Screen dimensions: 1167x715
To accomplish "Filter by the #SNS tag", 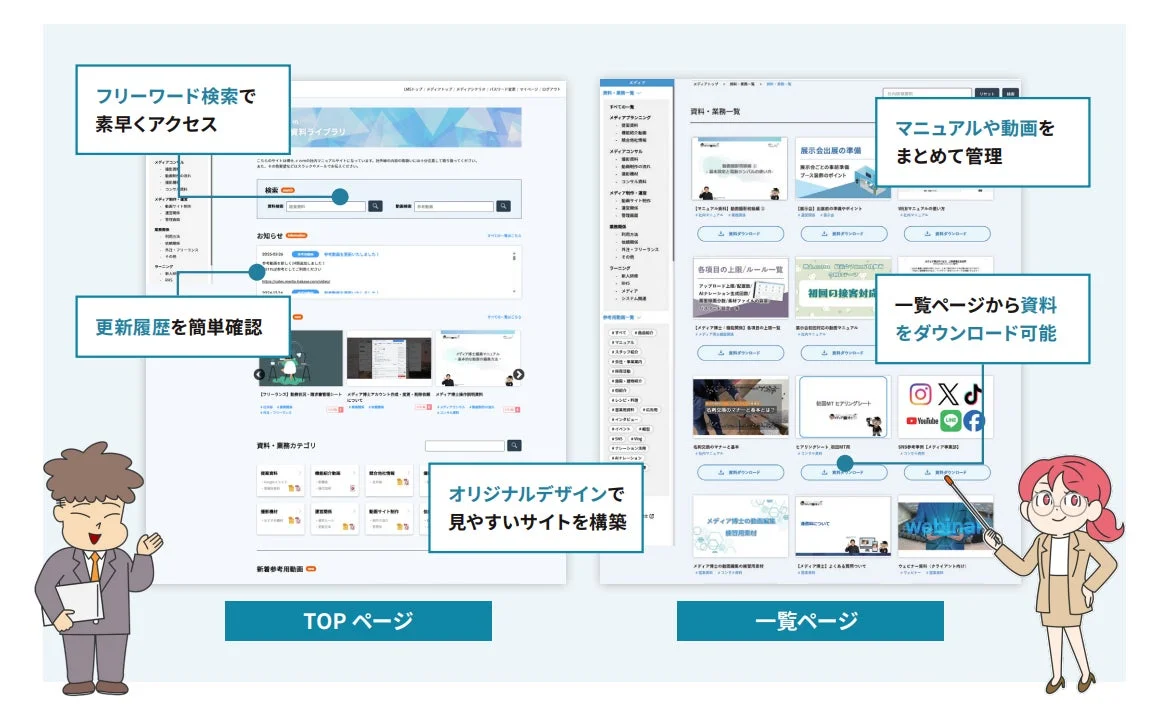I will tap(618, 439).
